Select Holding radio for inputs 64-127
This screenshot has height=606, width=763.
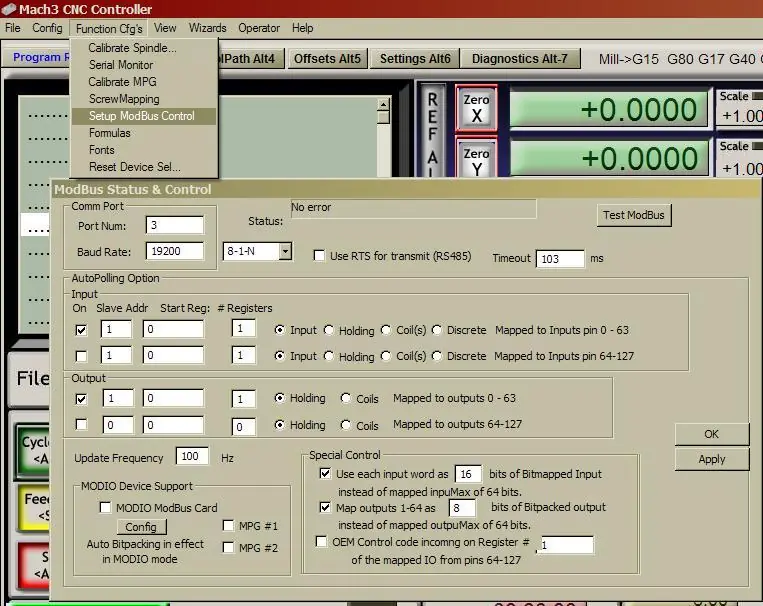point(329,356)
